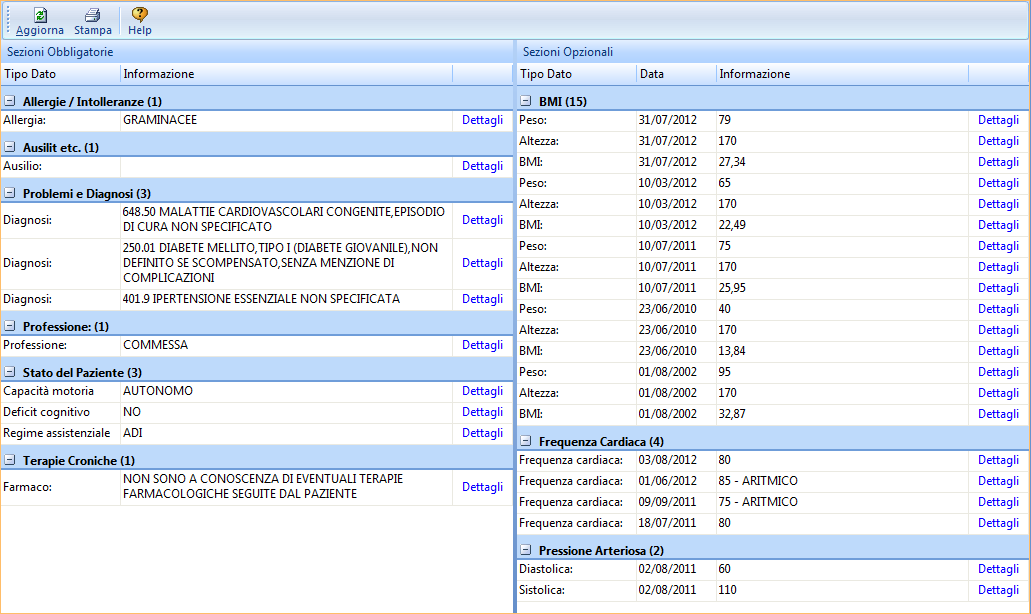Screen dimensions: 1031x614
Task: Open Dettagli for diagnosis 250.01 diabete
Action: coord(482,263)
